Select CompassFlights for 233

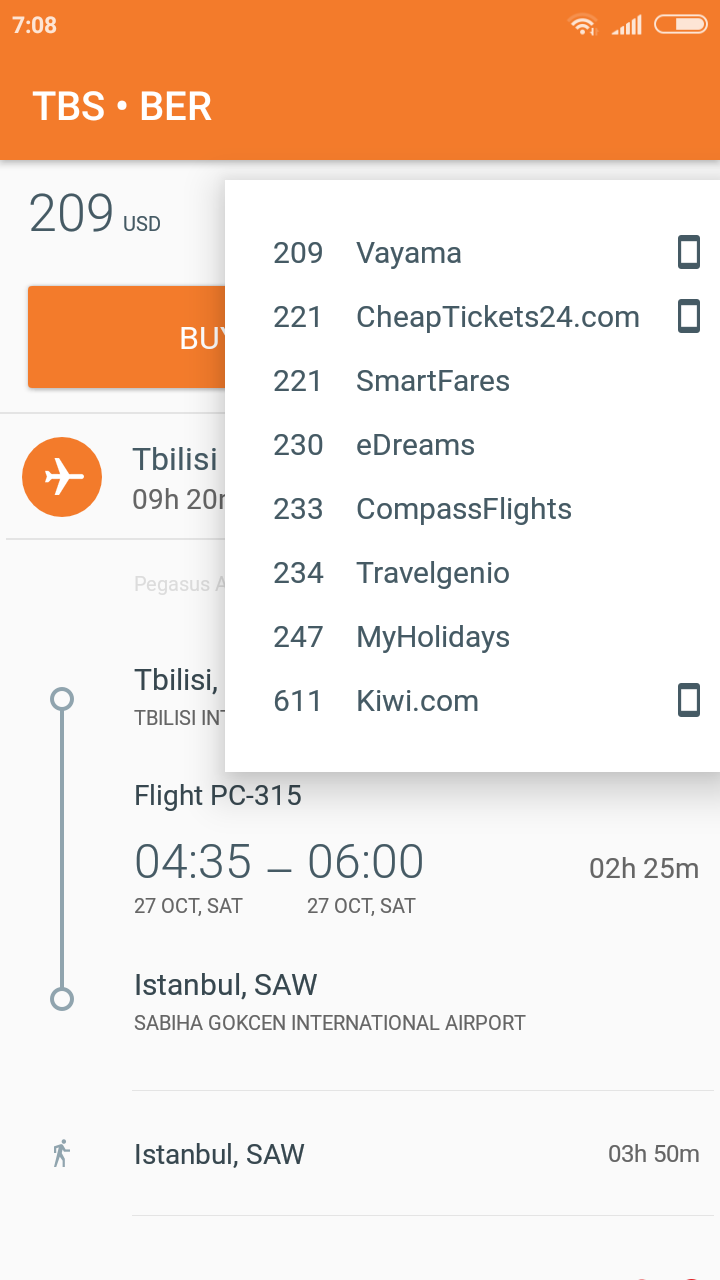pyautogui.click(x=463, y=509)
